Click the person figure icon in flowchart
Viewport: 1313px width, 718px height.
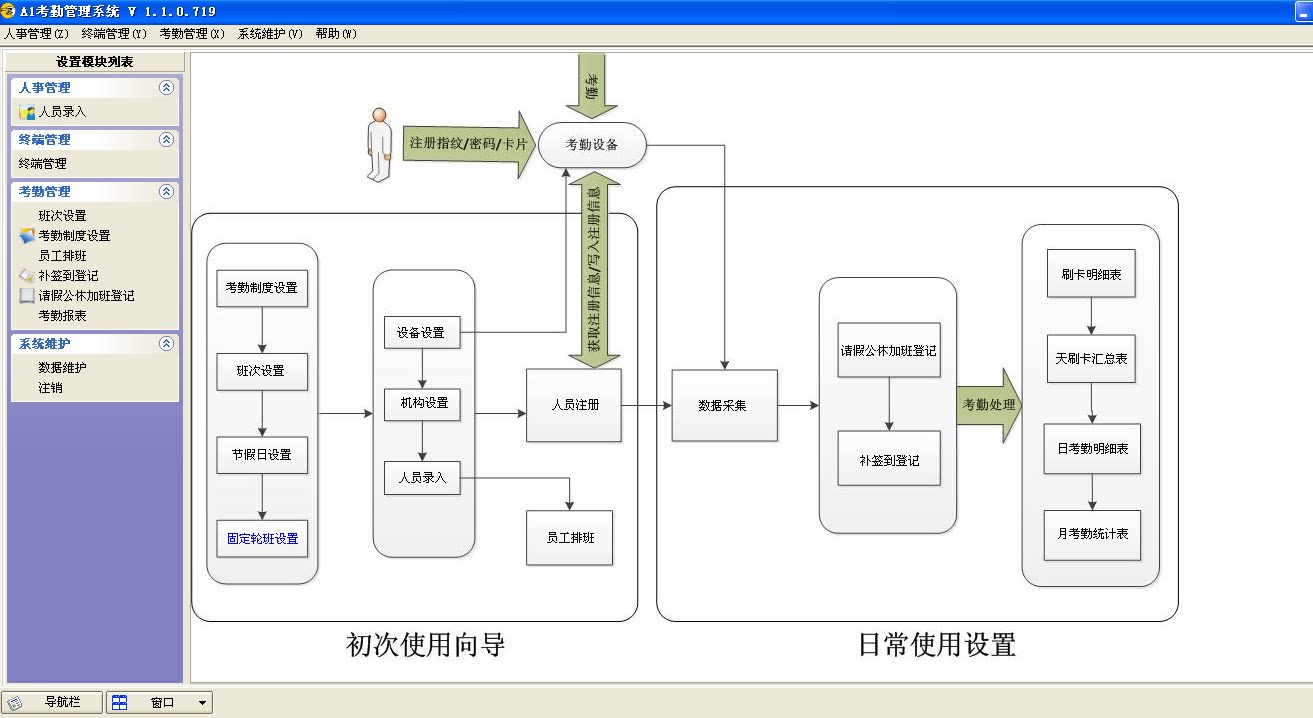[x=379, y=145]
